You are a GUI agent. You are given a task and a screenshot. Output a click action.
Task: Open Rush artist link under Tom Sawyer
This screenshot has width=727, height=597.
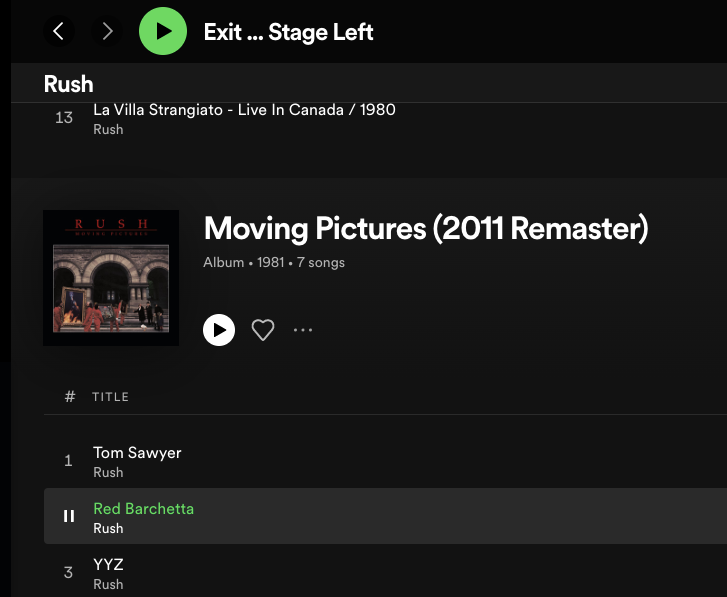pos(108,472)
